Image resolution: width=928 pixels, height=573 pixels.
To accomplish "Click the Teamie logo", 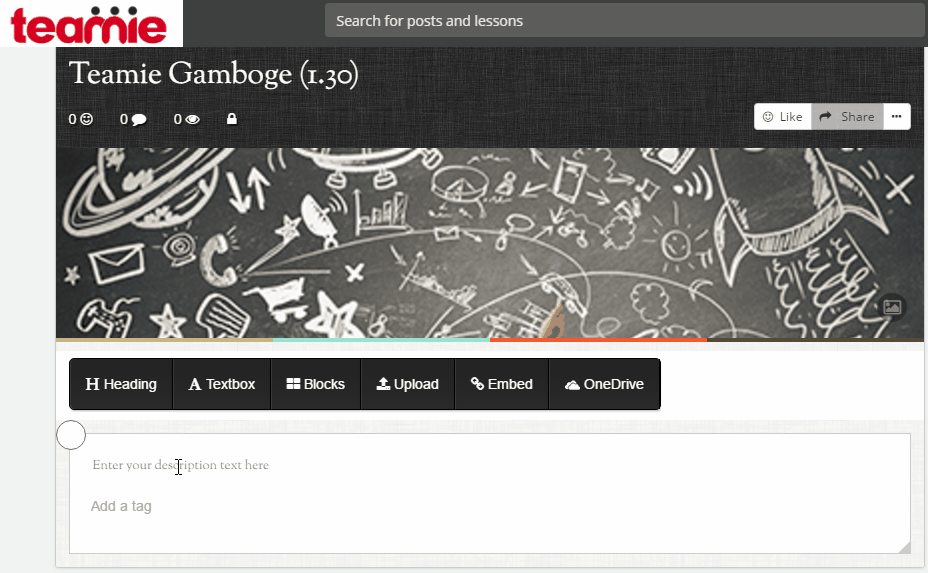I will point(89,25).
